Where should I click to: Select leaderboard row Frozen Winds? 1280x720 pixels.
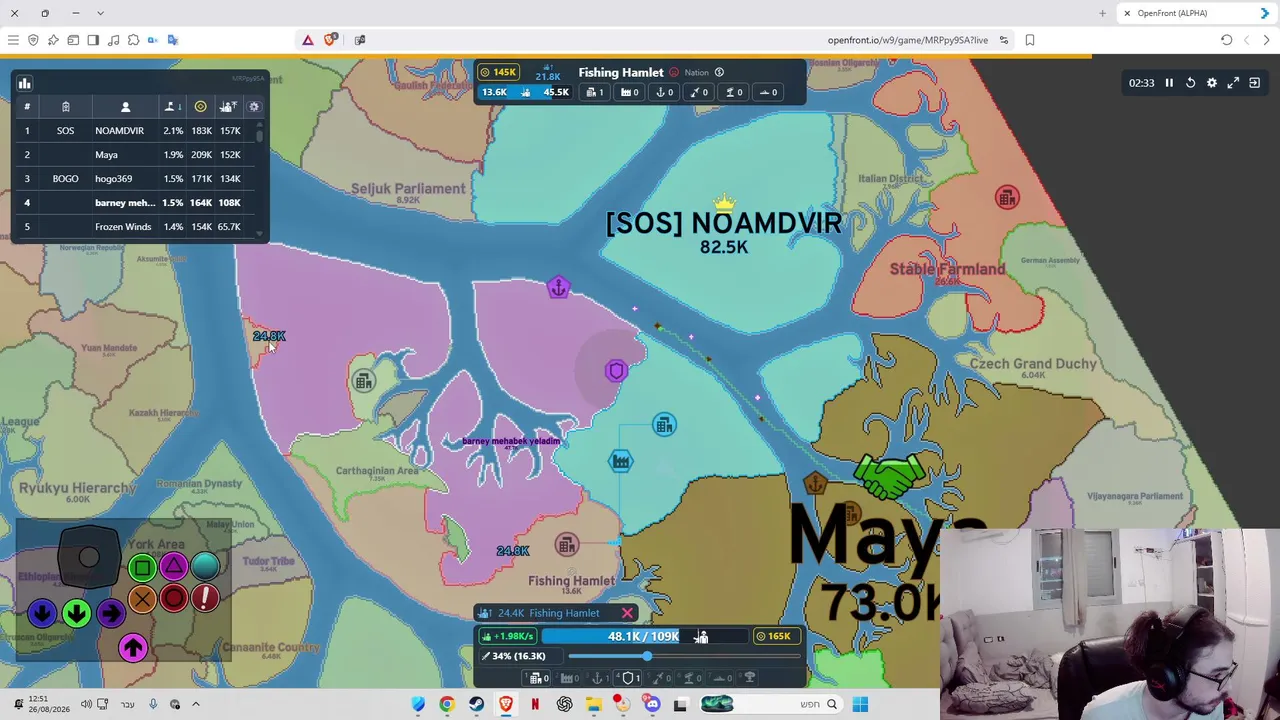[x=134, y=227]
